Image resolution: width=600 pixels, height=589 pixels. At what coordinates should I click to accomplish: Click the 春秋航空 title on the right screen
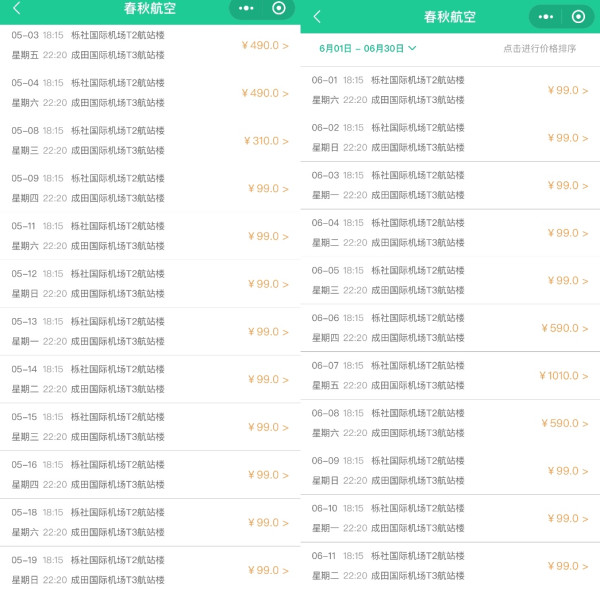(x=450, y=17)
